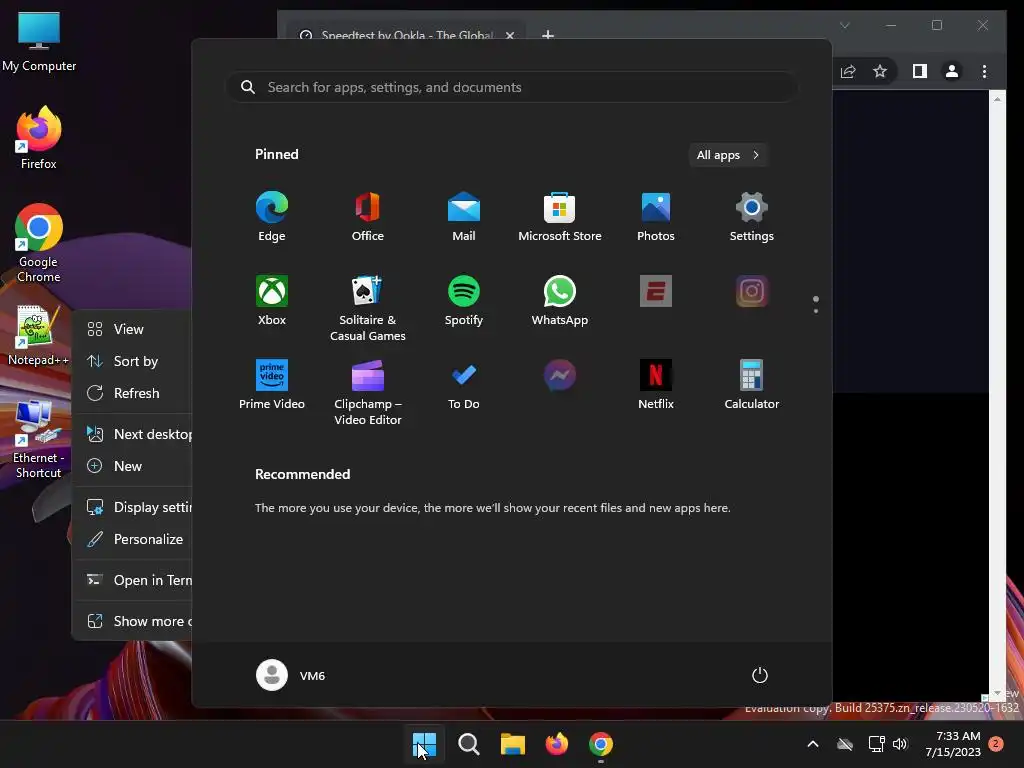Click Chrome's share page icon
Screen dimensions: 1024x768
tap(848, 71)
